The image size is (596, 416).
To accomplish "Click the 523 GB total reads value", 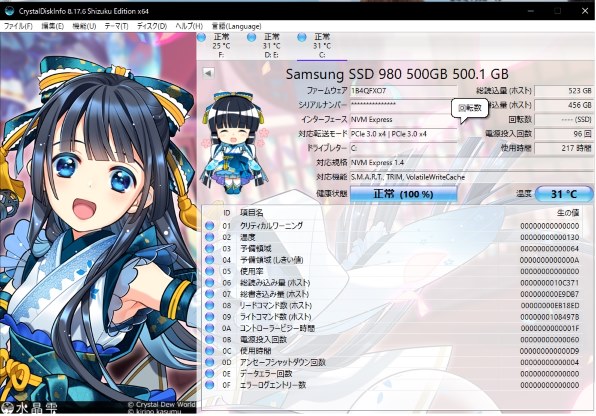I will (x=564, y=91).
